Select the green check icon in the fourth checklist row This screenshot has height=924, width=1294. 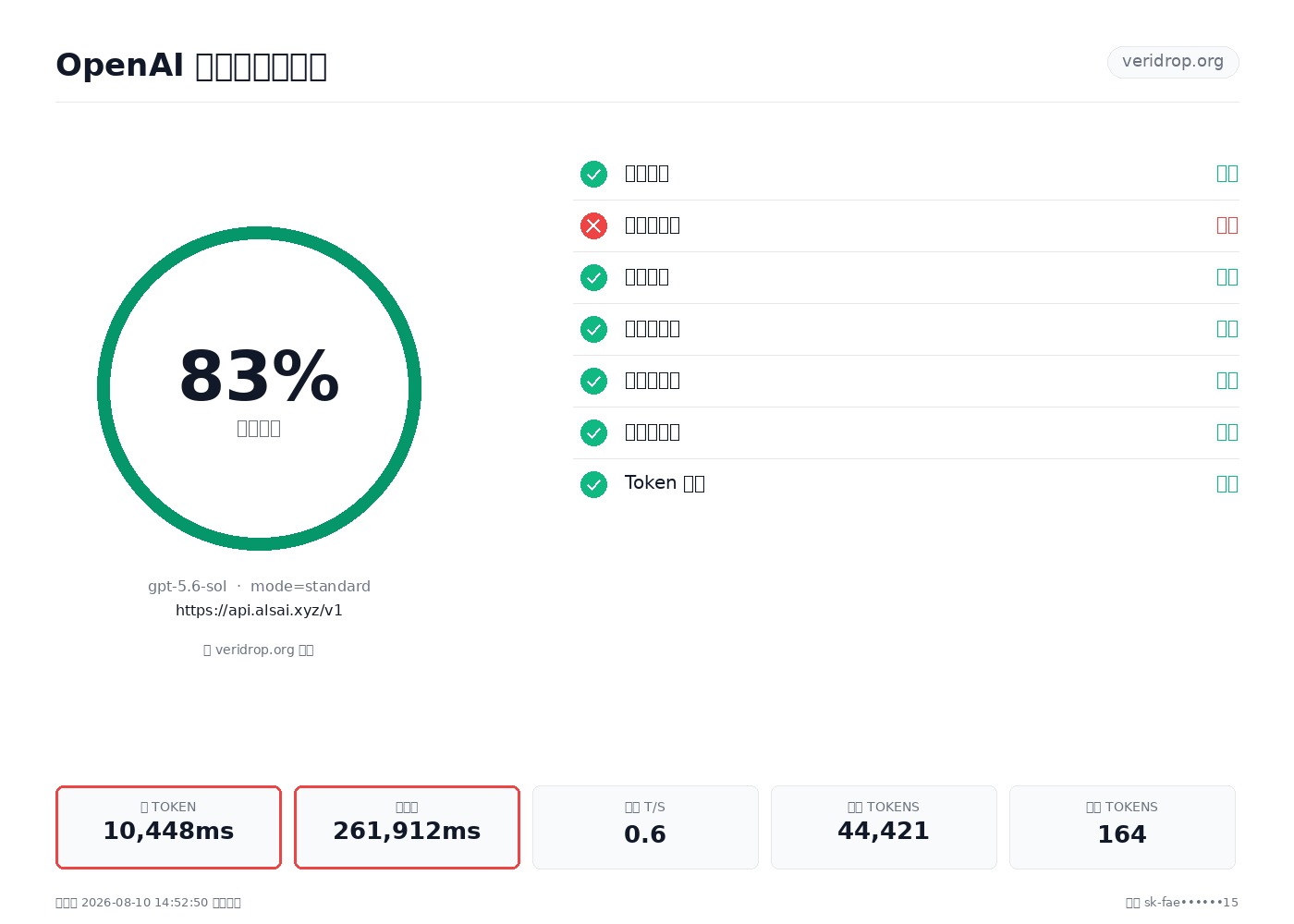tap(593, 329)
